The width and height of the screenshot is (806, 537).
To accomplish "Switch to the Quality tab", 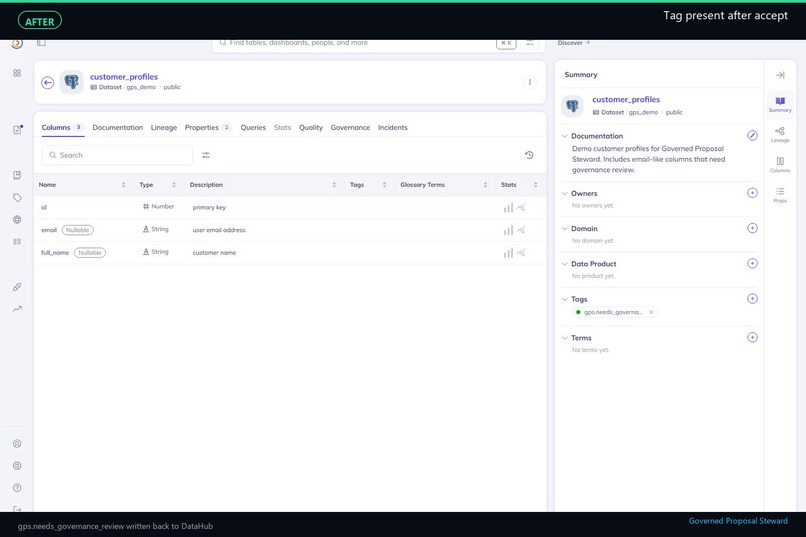I will [x=310, y=127].
